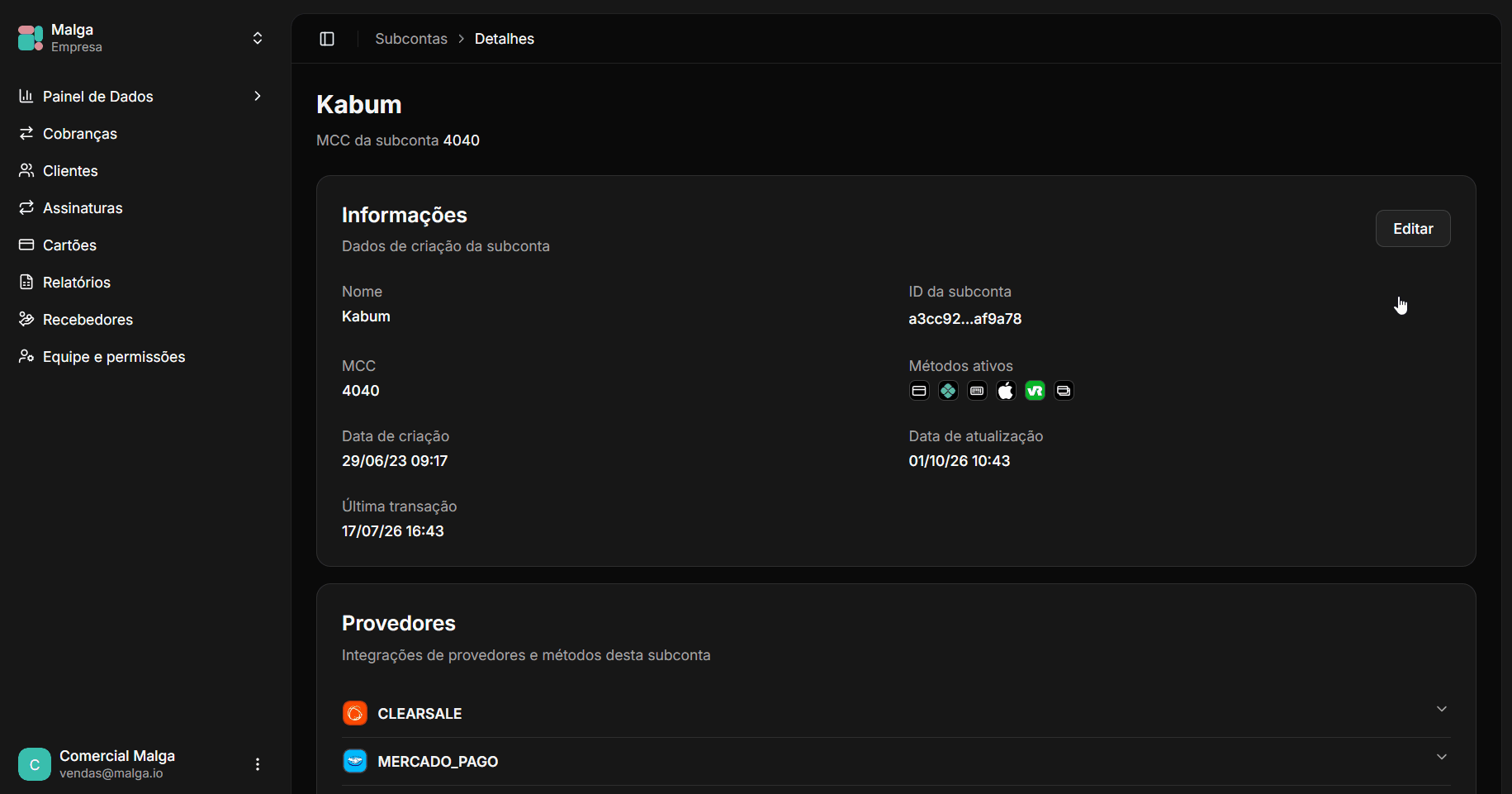The width and height of the screenshot is (1512, 794).
Task: Click the Relatórios document icon
Action: pos(26,282)
